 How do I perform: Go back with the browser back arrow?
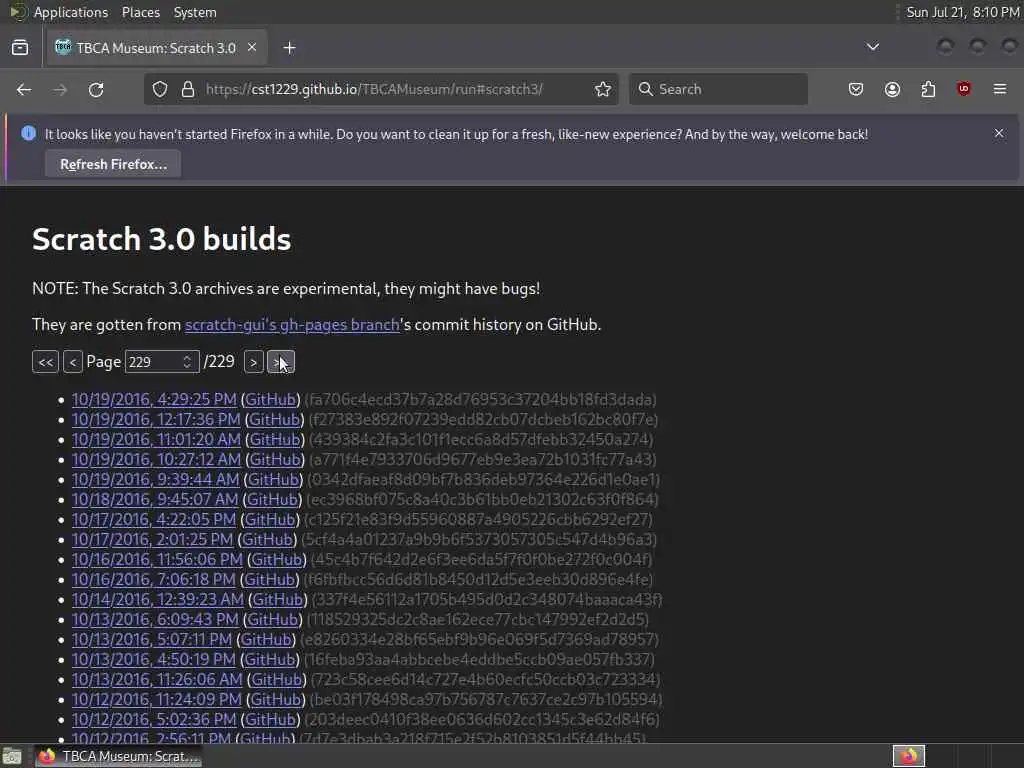pos(24,89)
